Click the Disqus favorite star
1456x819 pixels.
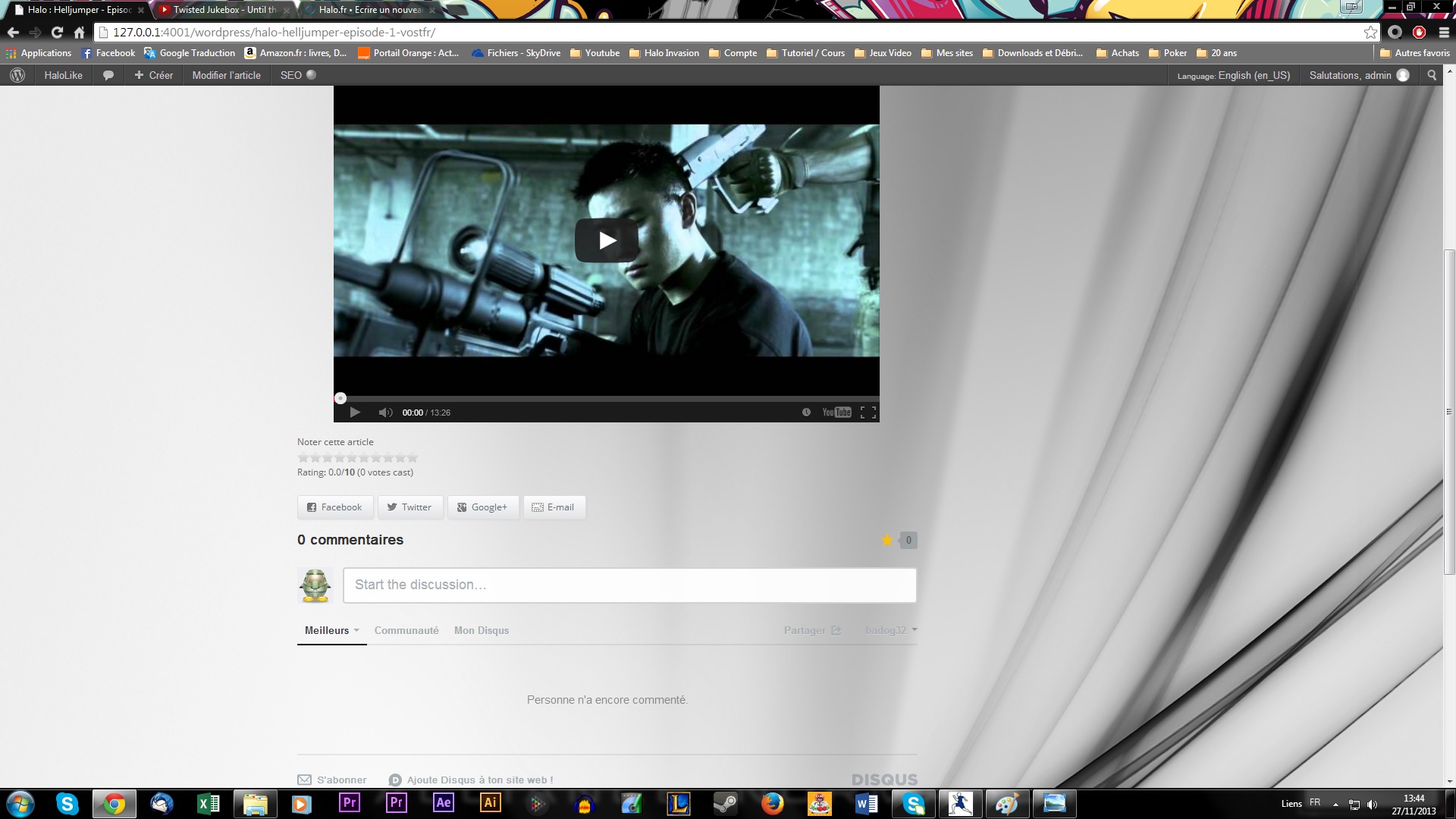(887, 540)
